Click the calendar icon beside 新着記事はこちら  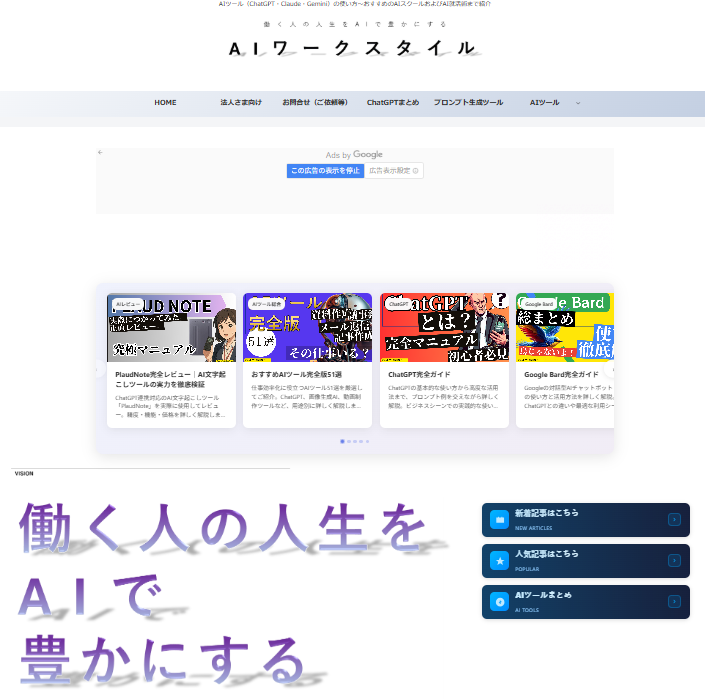pyautogui.click(x=499, y=520)
